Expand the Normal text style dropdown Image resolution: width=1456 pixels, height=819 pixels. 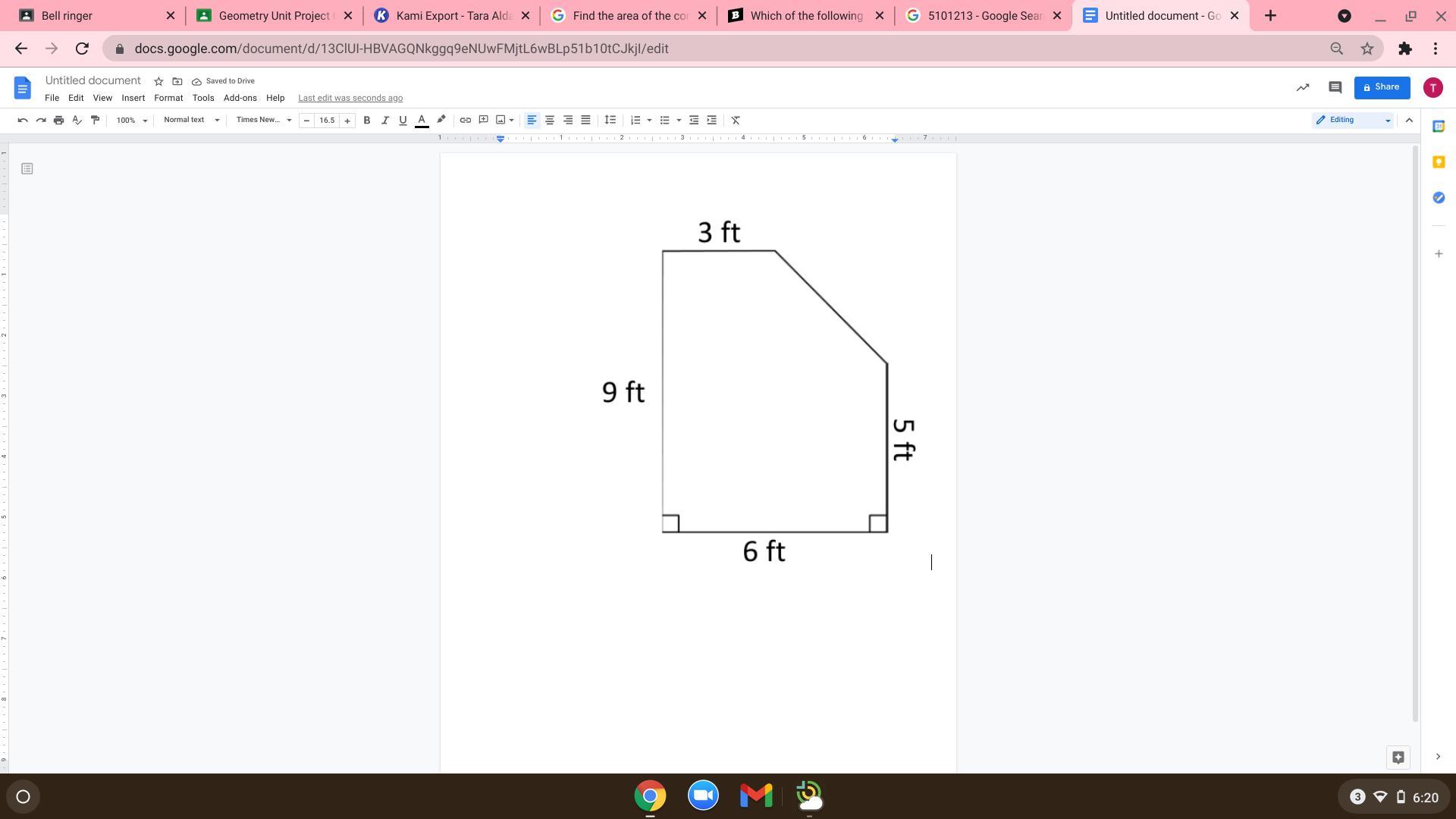[x=191, y=120]
